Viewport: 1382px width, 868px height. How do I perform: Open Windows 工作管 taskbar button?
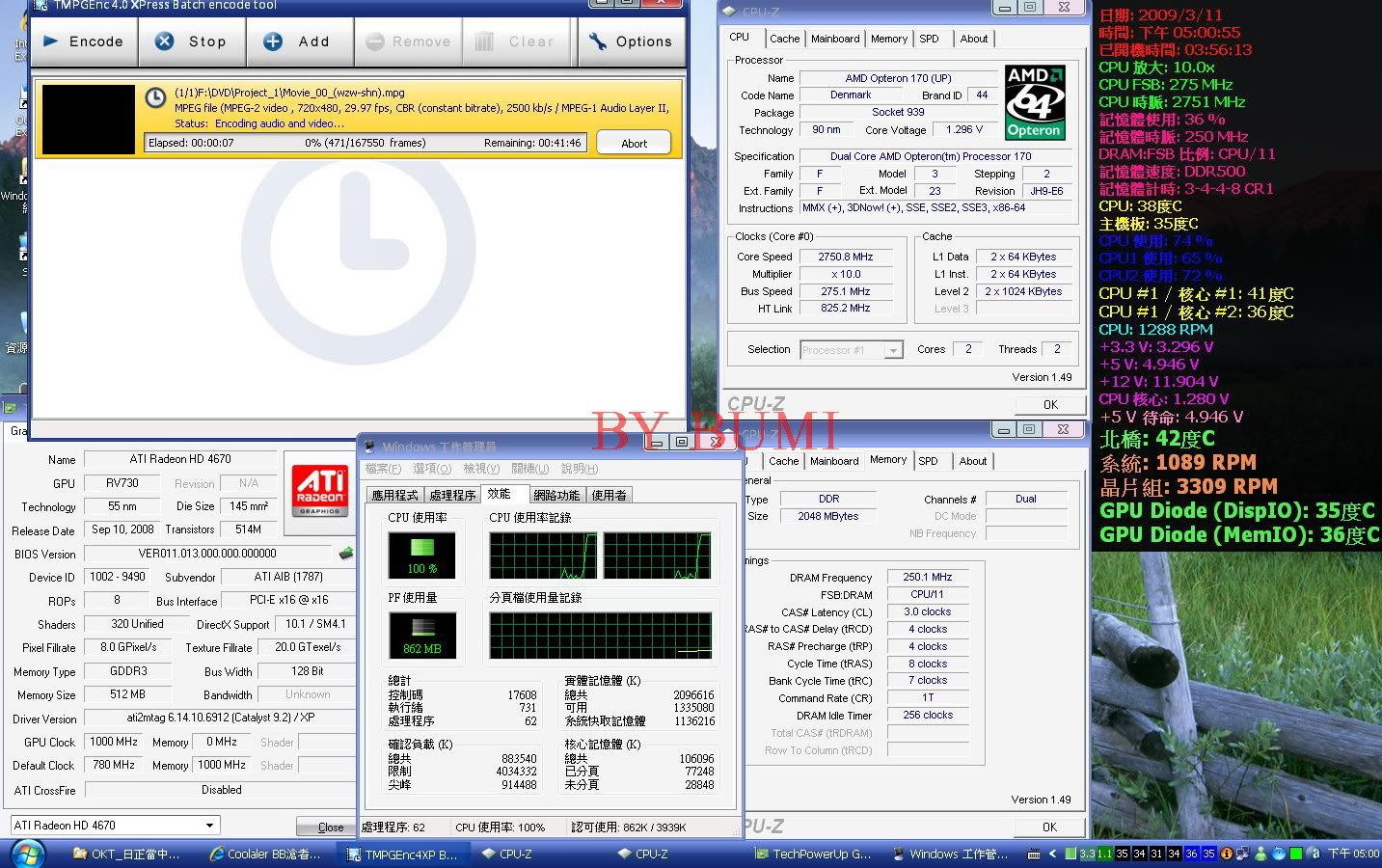click(x=950, y=854)
